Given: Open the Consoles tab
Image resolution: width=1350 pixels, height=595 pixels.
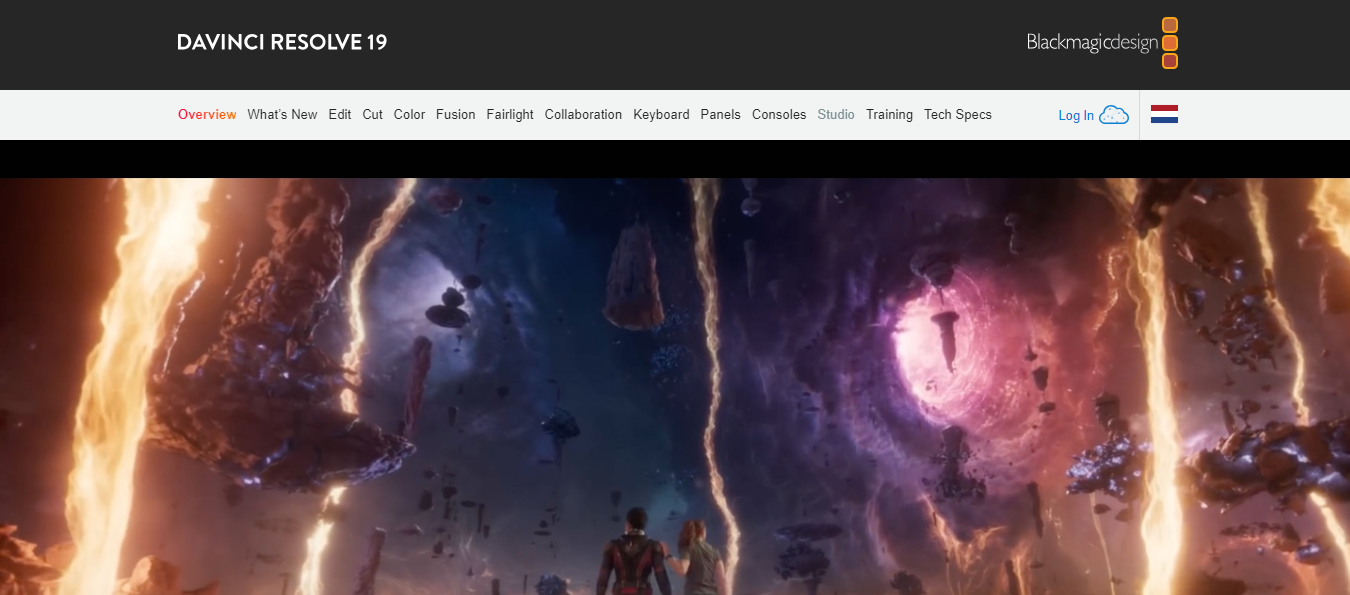Looking at the screenshot, I should 779,115.
